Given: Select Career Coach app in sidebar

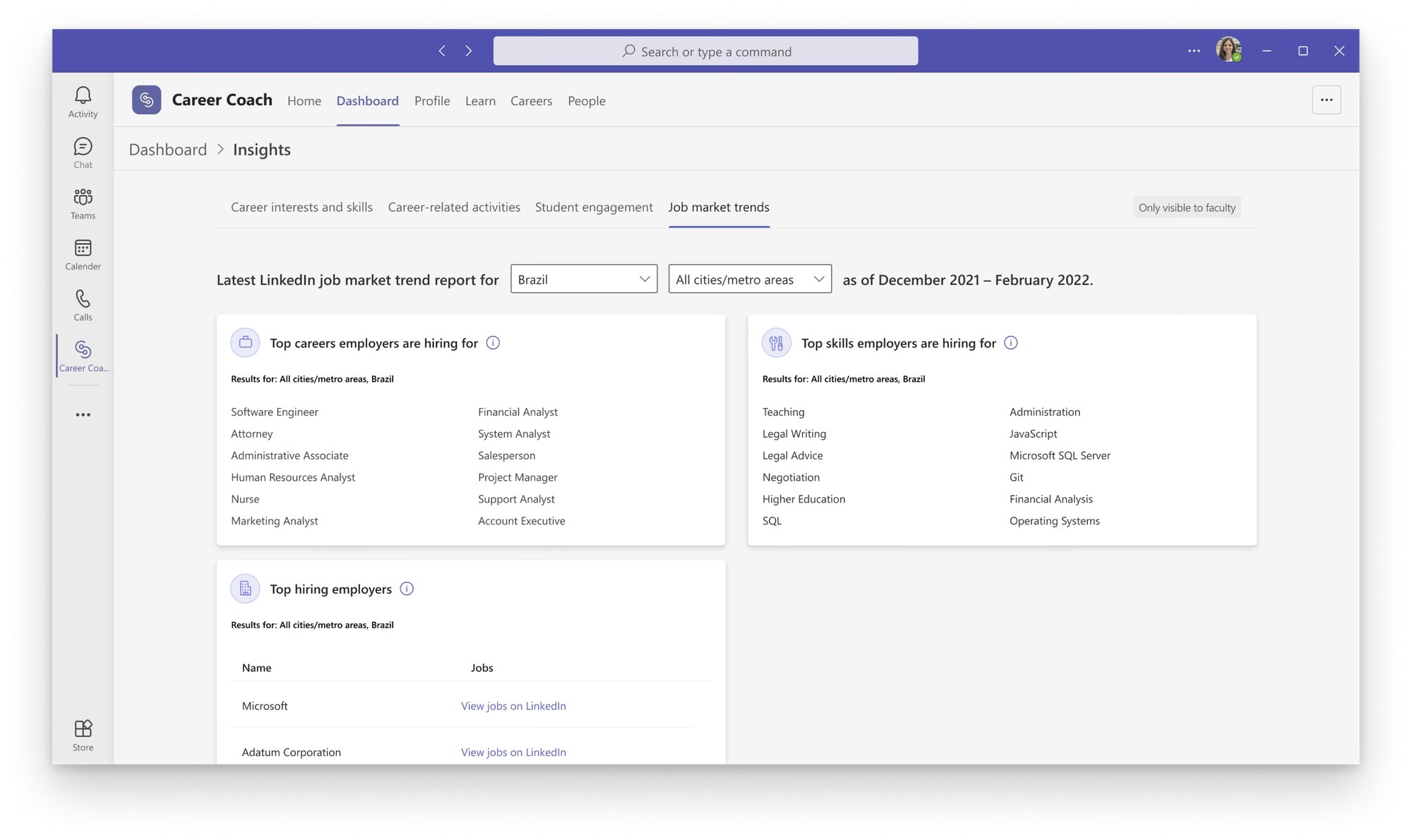Looking at the screenshot, I should (x=83, y=356).
